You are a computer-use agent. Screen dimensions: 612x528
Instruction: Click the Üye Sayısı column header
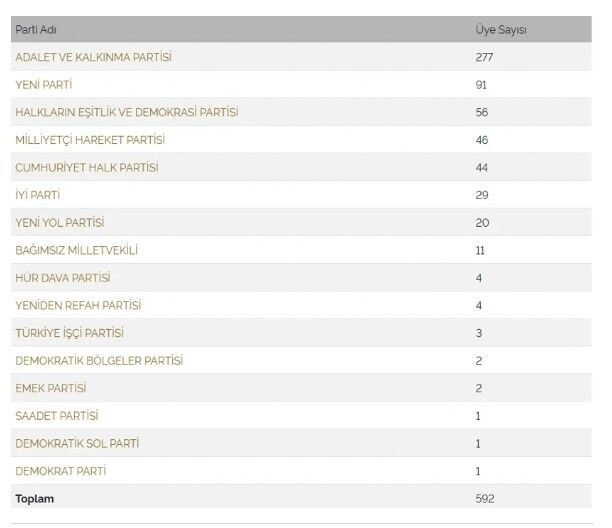(x=501, y=30)
